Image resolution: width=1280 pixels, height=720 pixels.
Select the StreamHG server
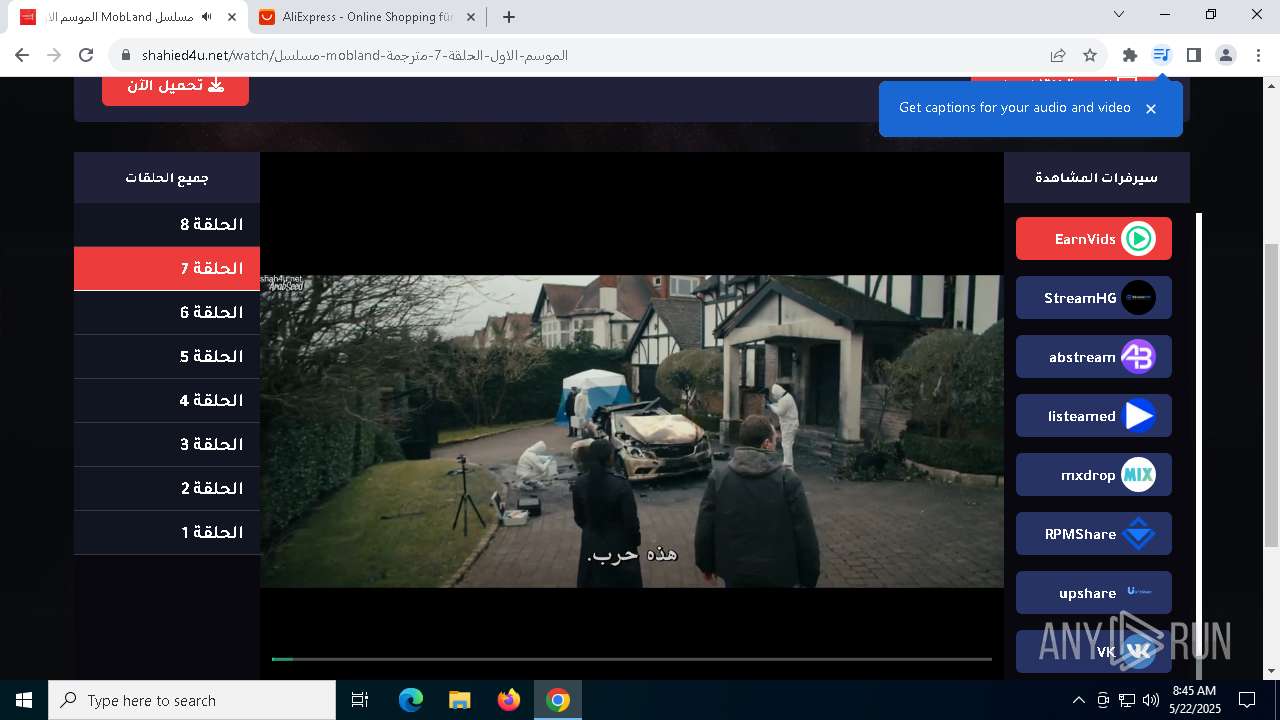[1093, 298]
